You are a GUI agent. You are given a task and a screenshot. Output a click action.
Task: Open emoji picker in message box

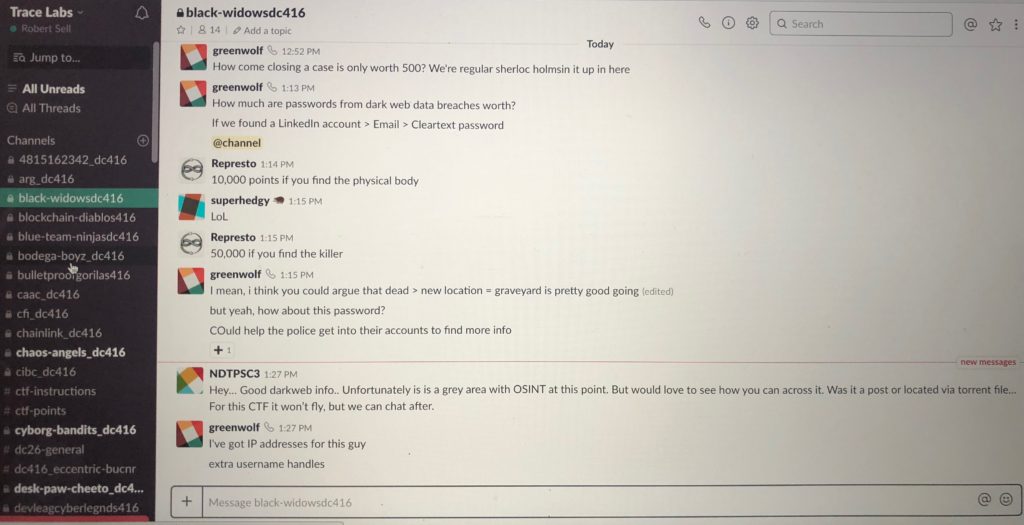pyautogui.click(x=1006, y=500)
